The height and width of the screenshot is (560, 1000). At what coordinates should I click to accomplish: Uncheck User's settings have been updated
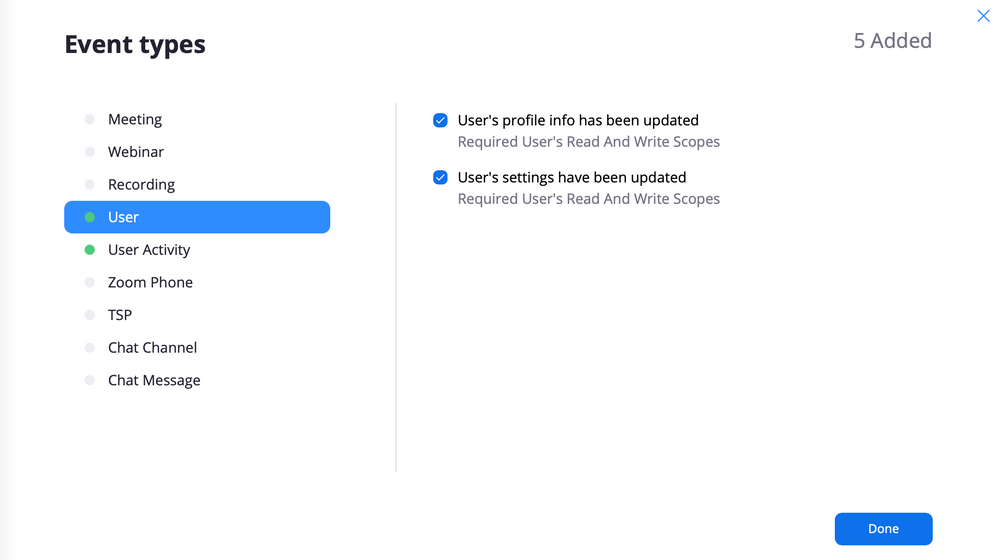click(440, 178)
